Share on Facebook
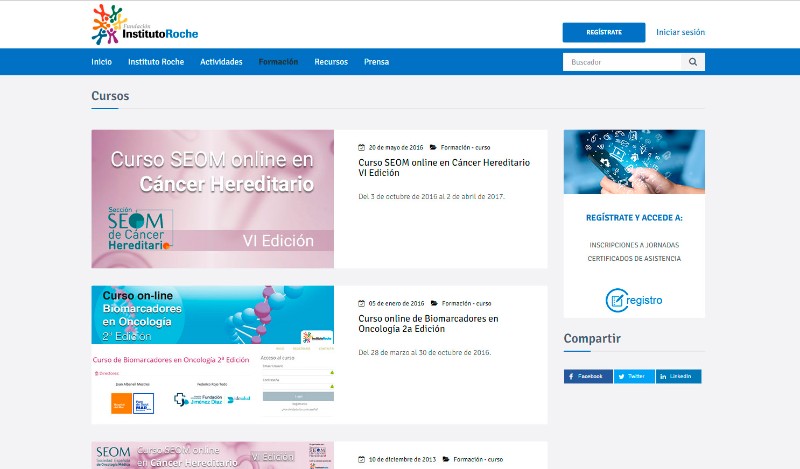This screenshot has height=469, width=800. tap(588, 377)
